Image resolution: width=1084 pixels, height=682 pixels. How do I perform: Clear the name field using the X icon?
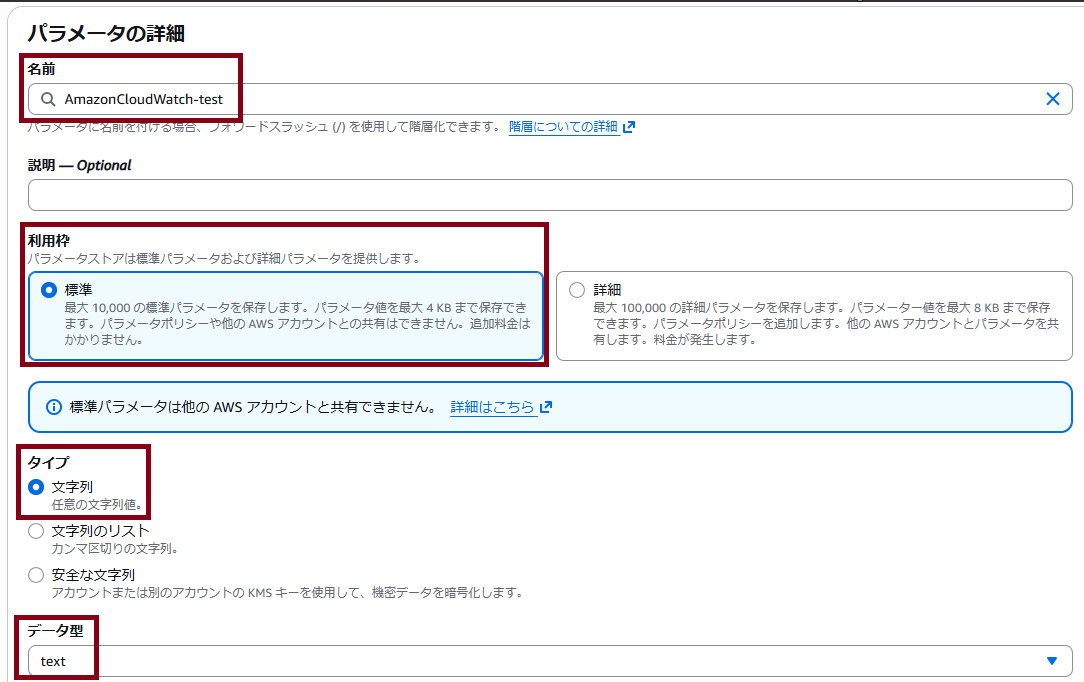1051,99
